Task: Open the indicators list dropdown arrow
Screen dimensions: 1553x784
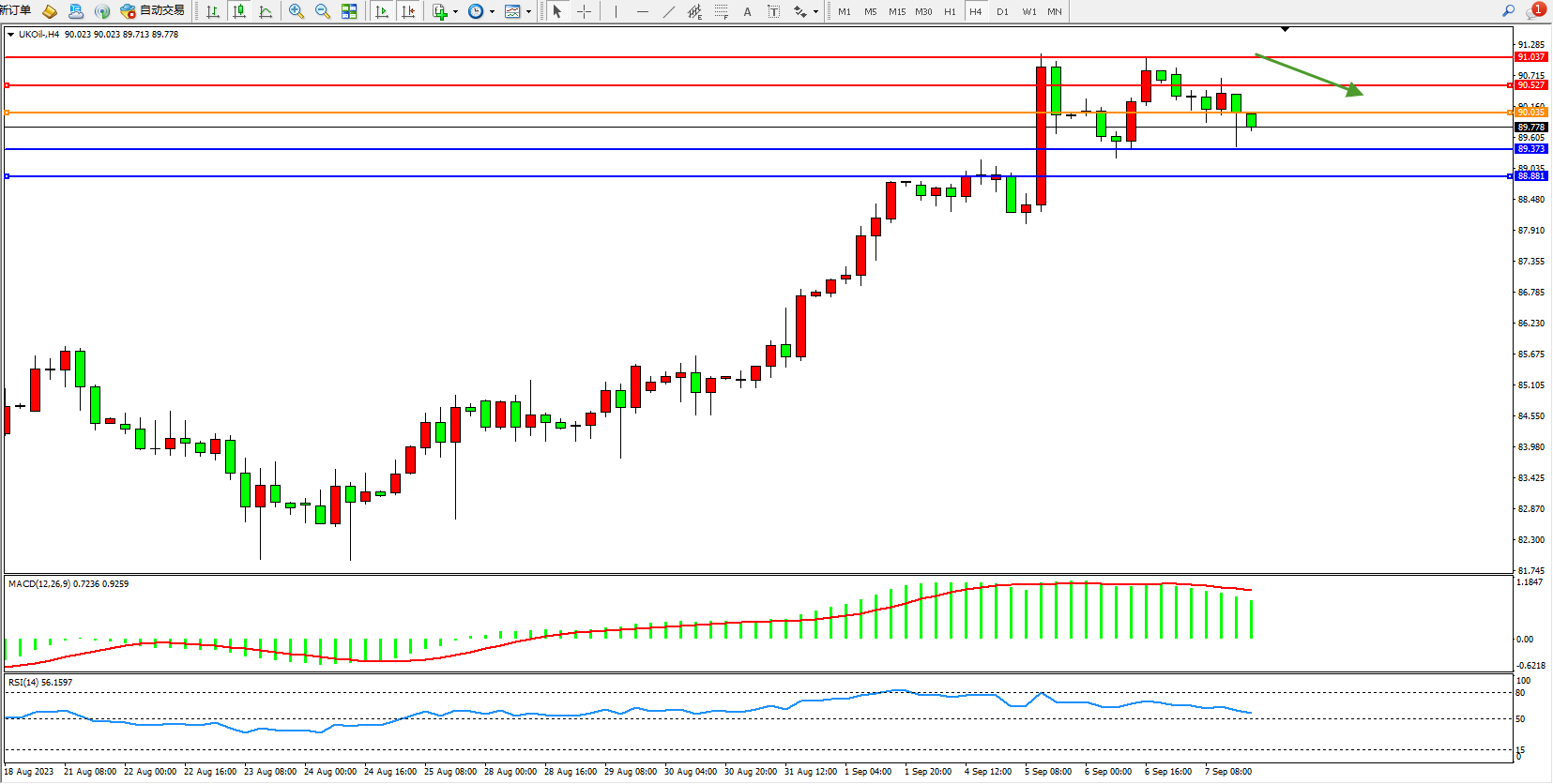Action: click(x=455, y=12)
